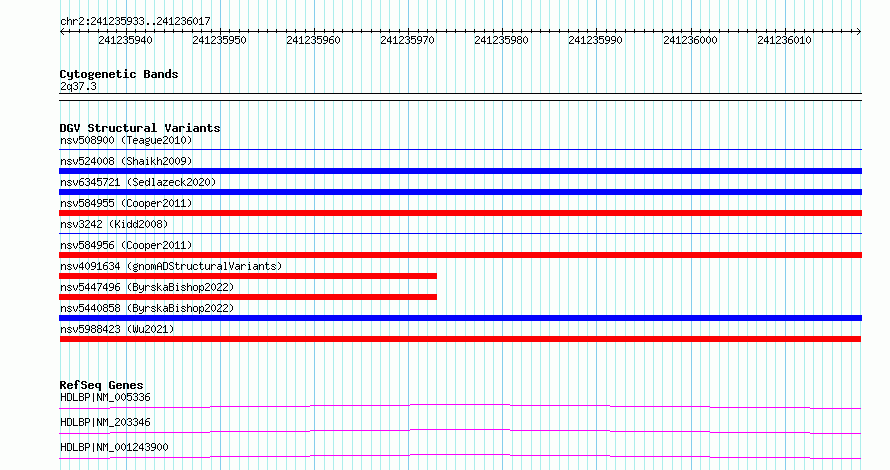Click the chr2:241235933..241236017 region label
Screen dimensions: 890x470
click(x=135, y=21)
